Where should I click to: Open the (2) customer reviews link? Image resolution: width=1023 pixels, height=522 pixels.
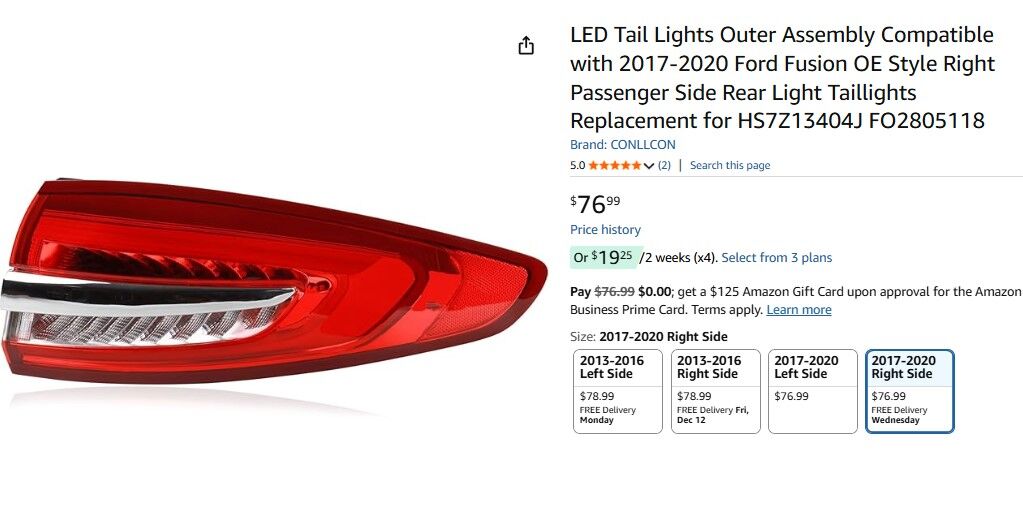[664, 166]
